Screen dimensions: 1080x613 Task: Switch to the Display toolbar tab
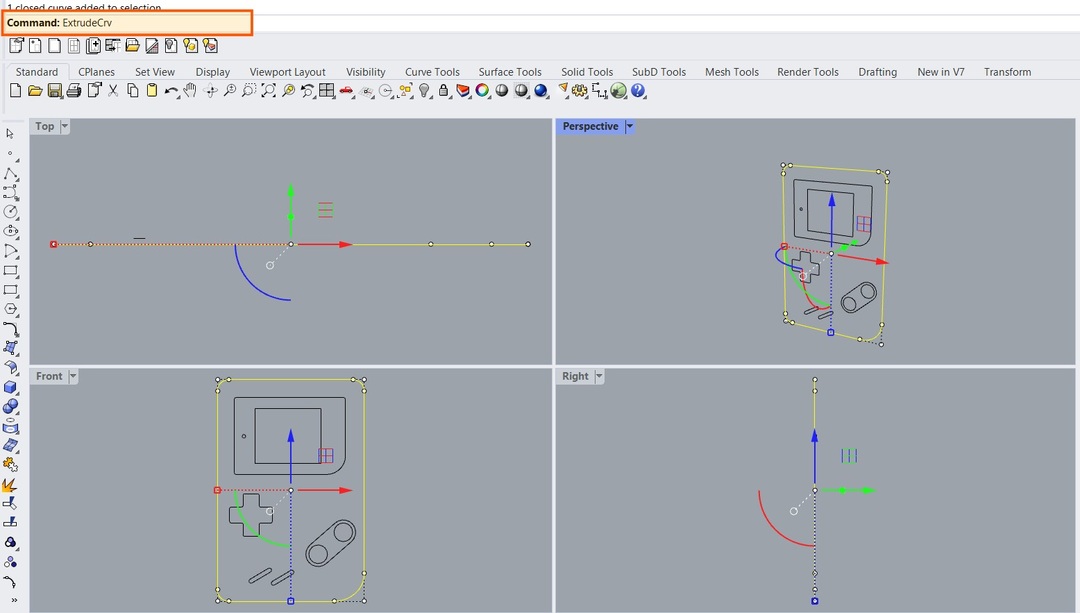click(x=213, y=72)
